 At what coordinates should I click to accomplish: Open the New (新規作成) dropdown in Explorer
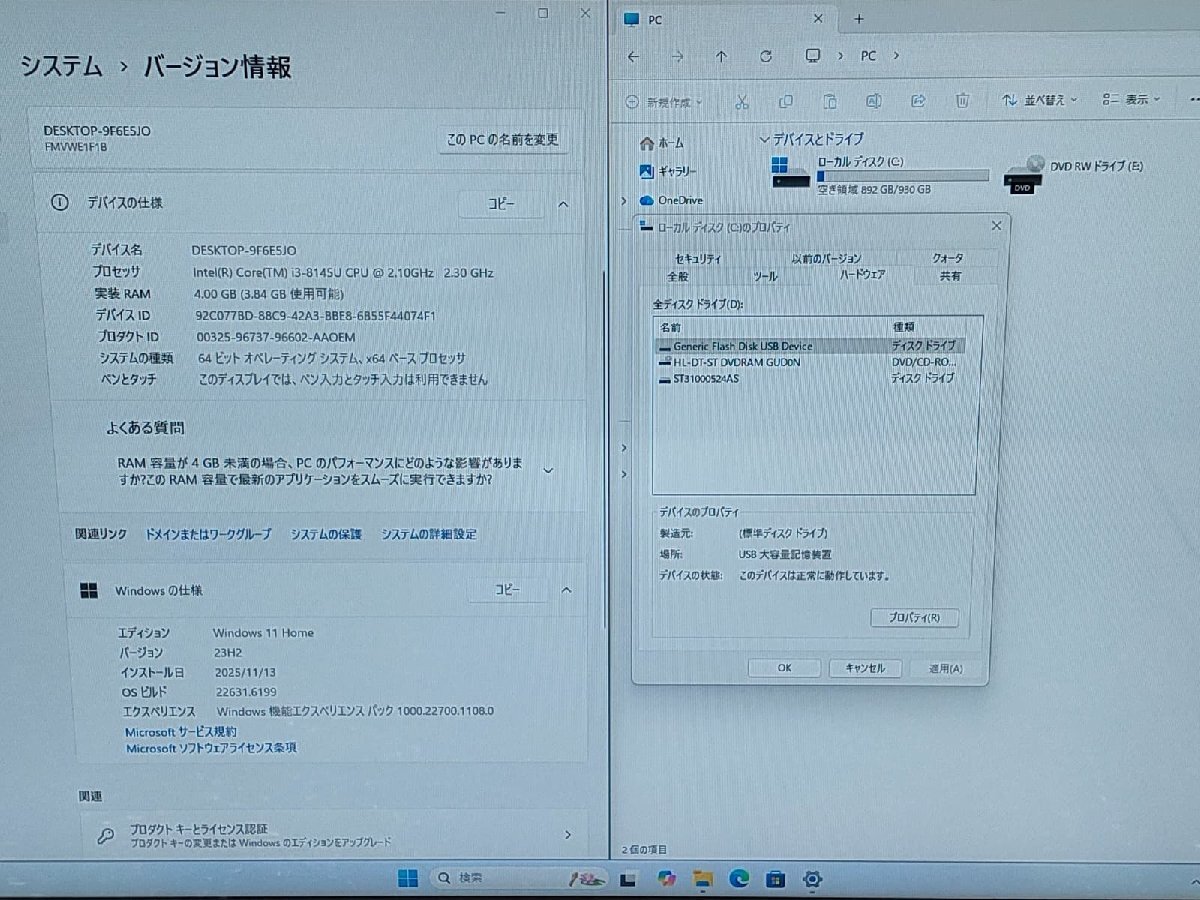[x=664, y=102]
